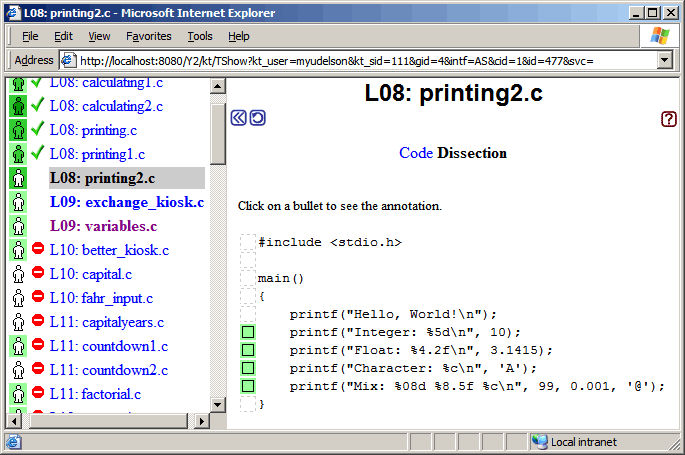Viewport: 685px width, 455px height.
Task: Click sidebar vertical scroll up arrow
Action: 218,86
